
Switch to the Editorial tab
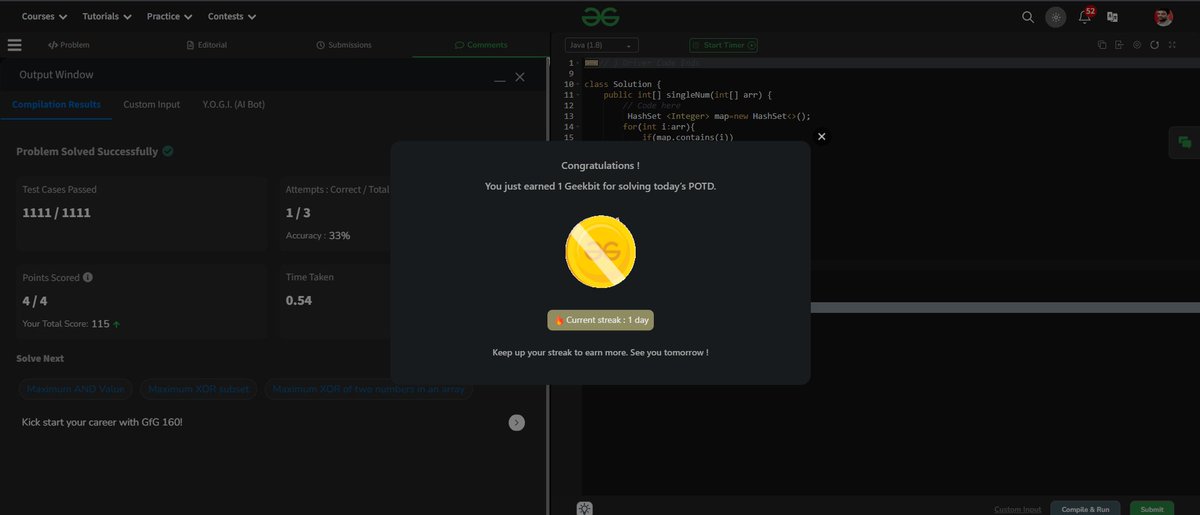click(207, 45)
